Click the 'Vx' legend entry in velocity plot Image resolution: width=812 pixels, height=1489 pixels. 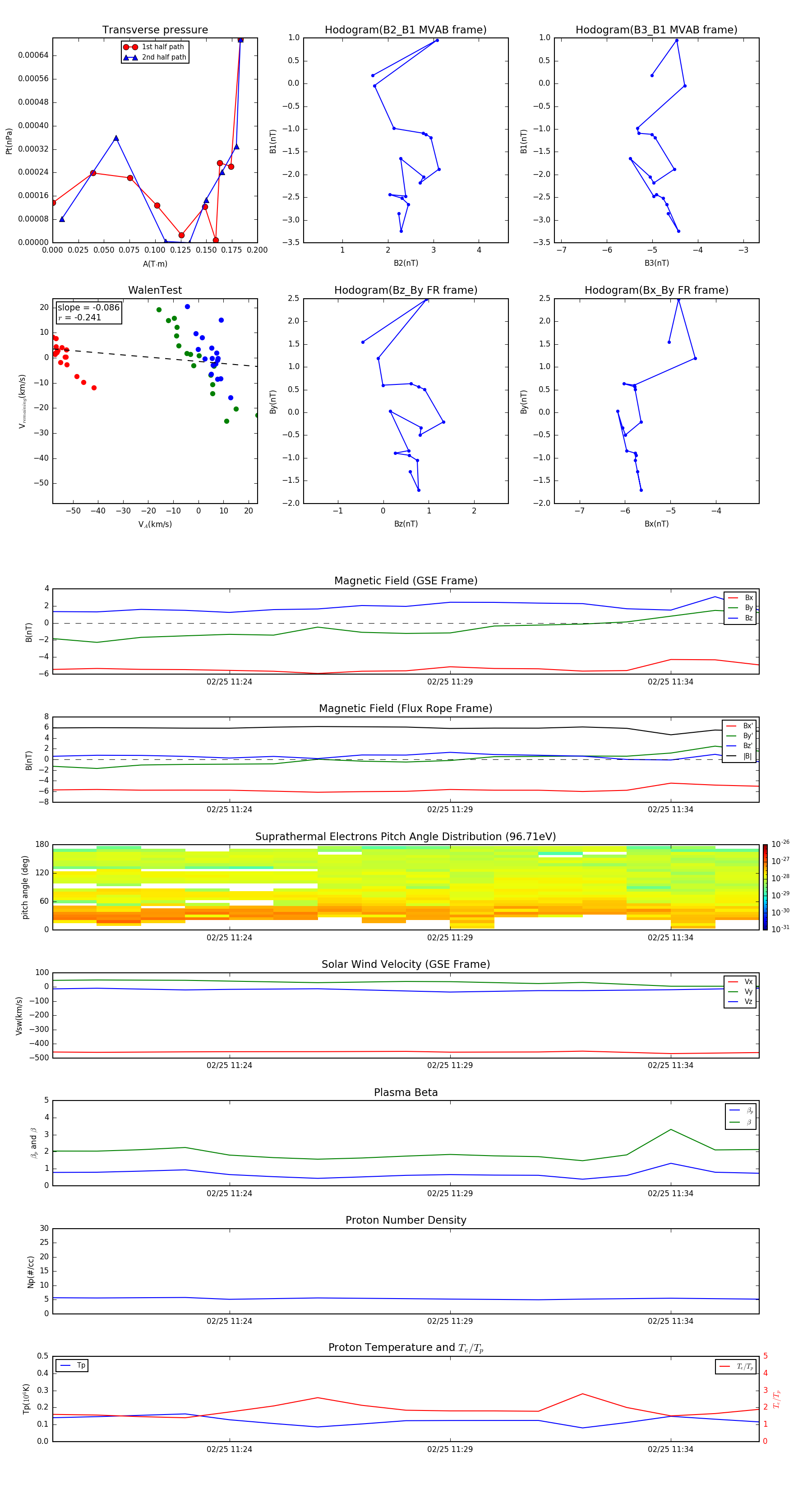click(740, 981)
